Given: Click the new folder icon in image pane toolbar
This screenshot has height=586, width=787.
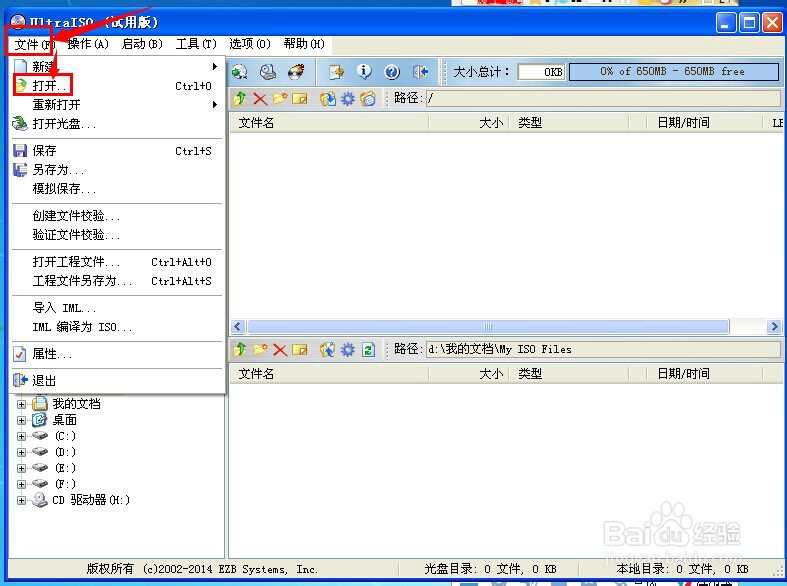Looking at the screenshot, I should coord(280,99).
